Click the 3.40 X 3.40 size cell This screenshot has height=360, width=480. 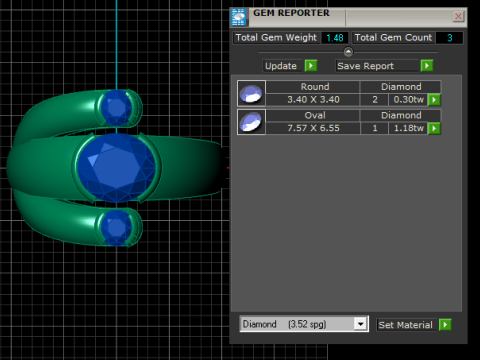click(313, 100)
